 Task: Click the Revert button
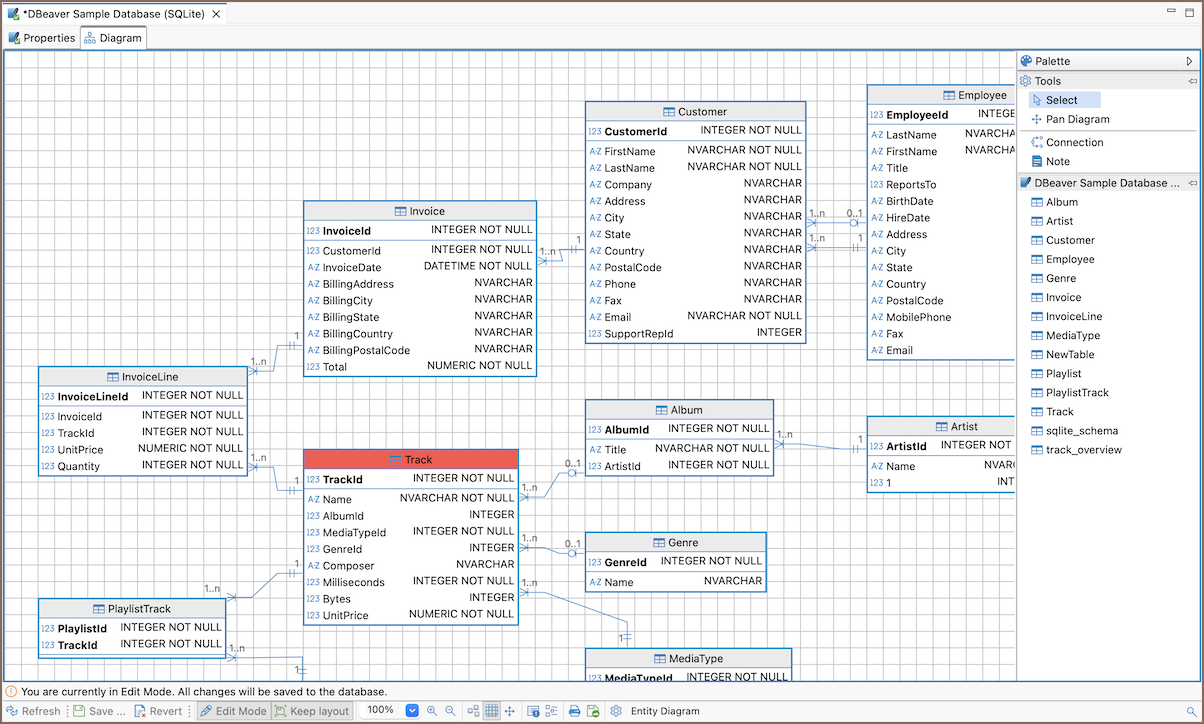point(158,711)
